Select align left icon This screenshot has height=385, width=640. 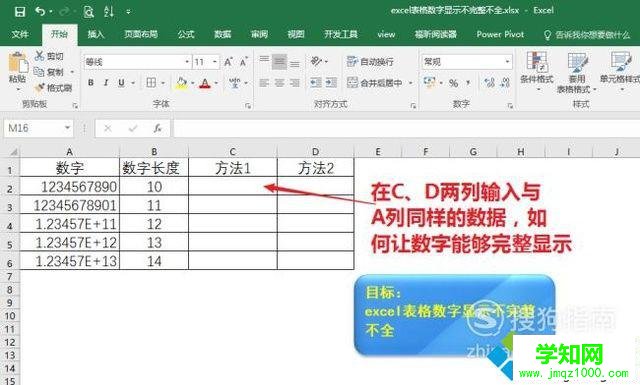tap(264, 83)
